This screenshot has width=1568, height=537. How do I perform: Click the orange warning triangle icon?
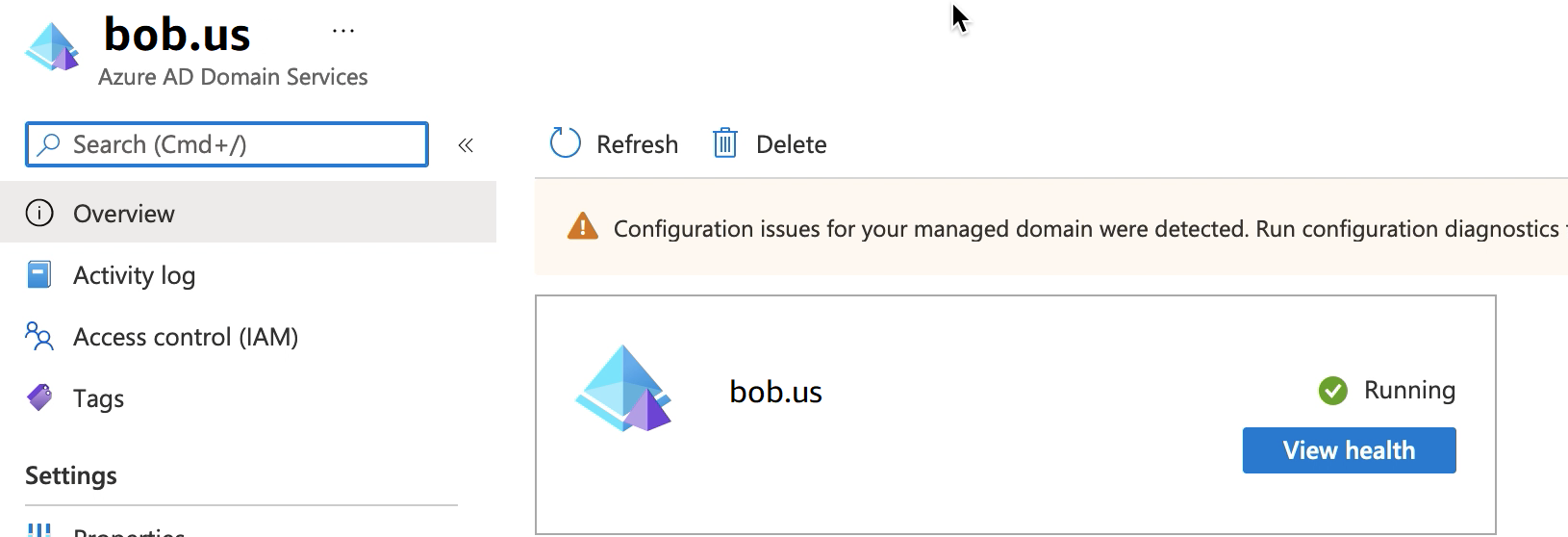click(x=582, y=227)
